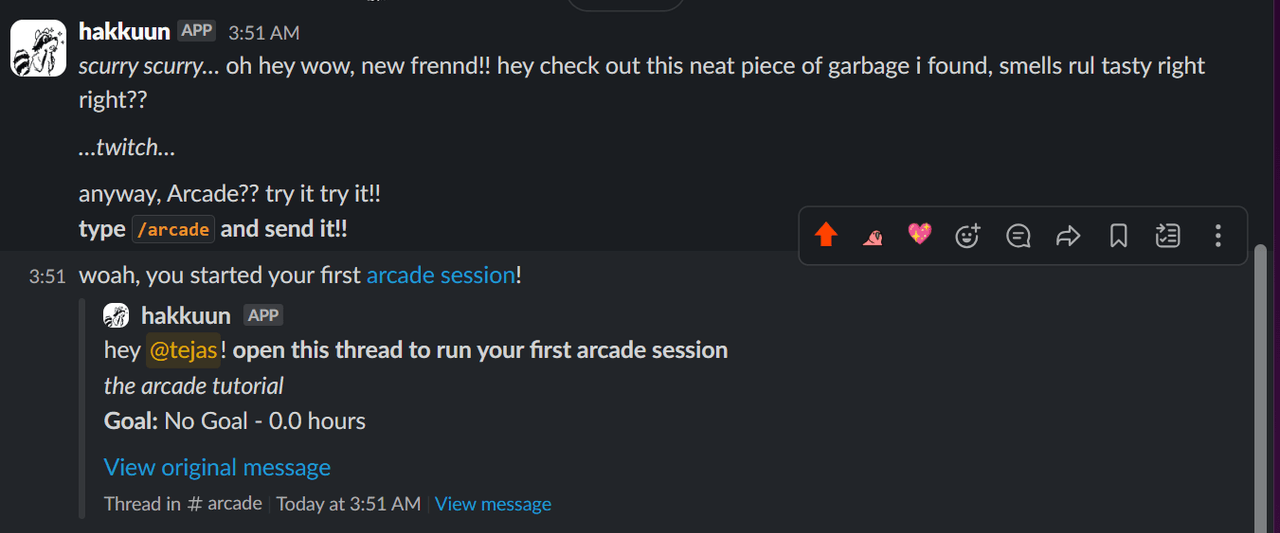Click the small hakkuun avatar in quoted message
This screenshot has width=1280, height=533.
tap(117, 316)
